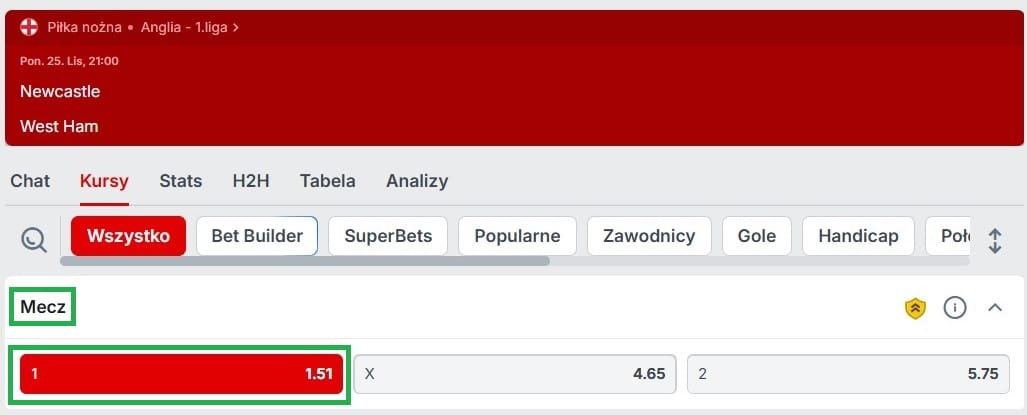Viewport: 1027px width, 415px height.
Task: Click the market search magnifier icon
Action: pos(33,240)
